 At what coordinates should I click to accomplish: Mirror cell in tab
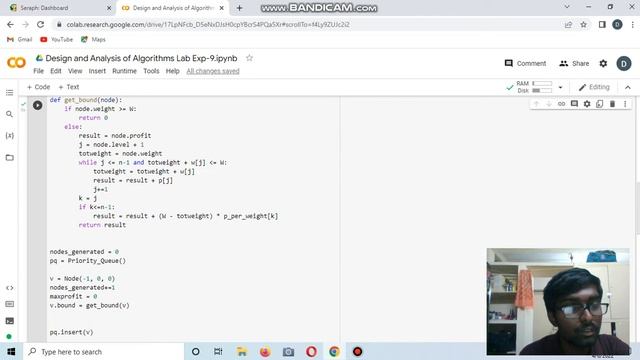tap(600, 104)
